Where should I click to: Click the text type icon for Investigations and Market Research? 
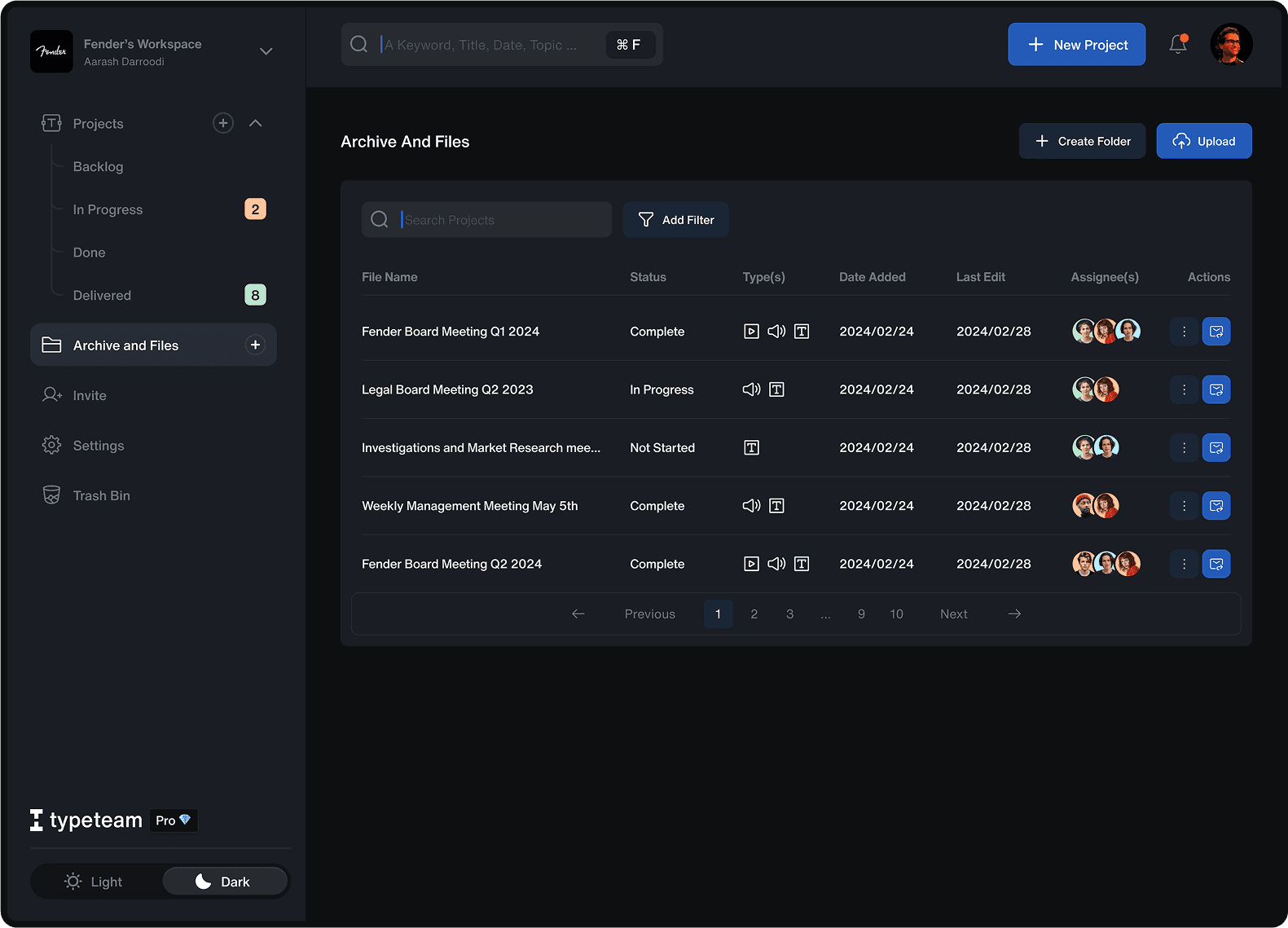click(751, 447)
